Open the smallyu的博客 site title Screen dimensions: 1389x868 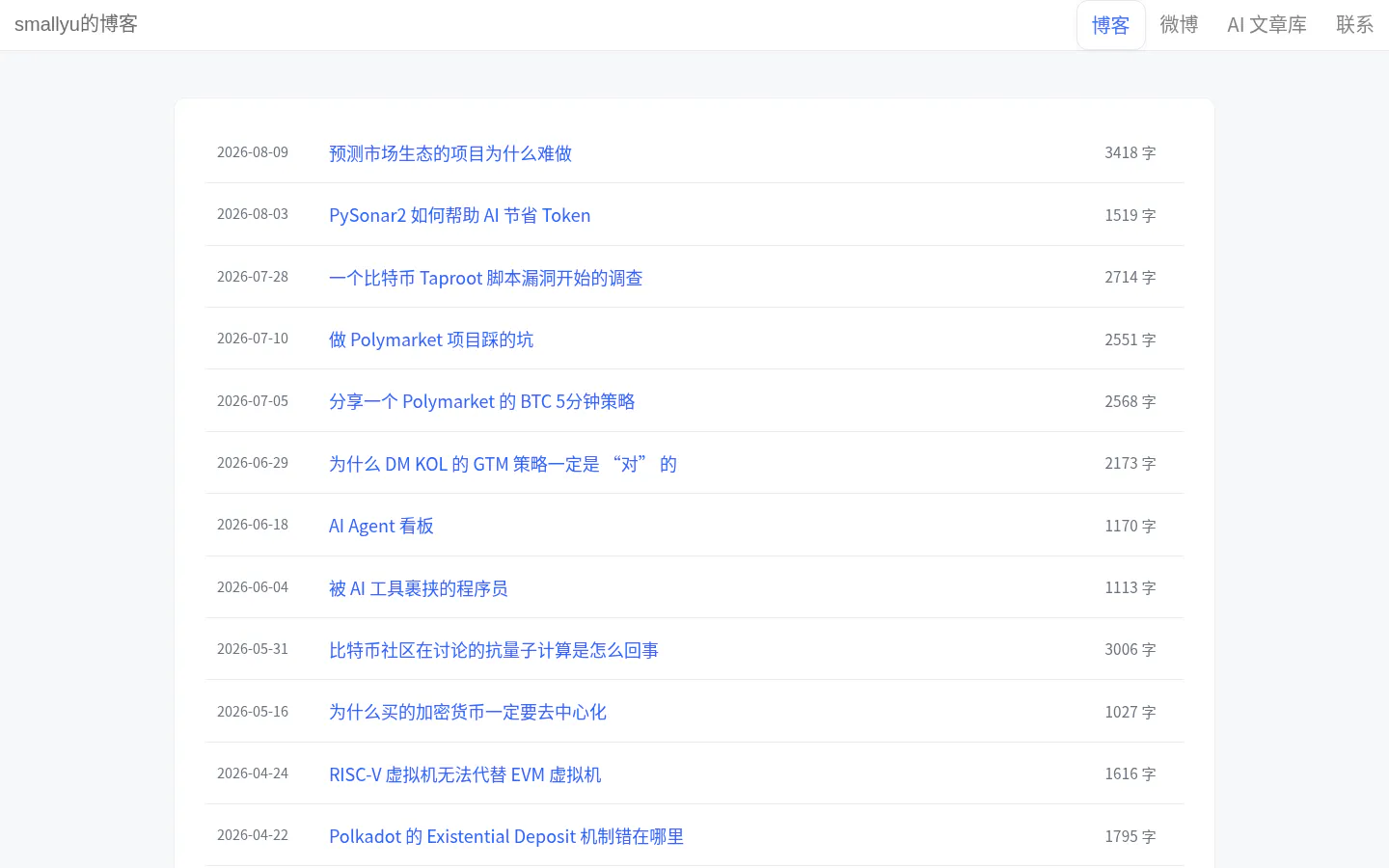click(x=76, y=24)
